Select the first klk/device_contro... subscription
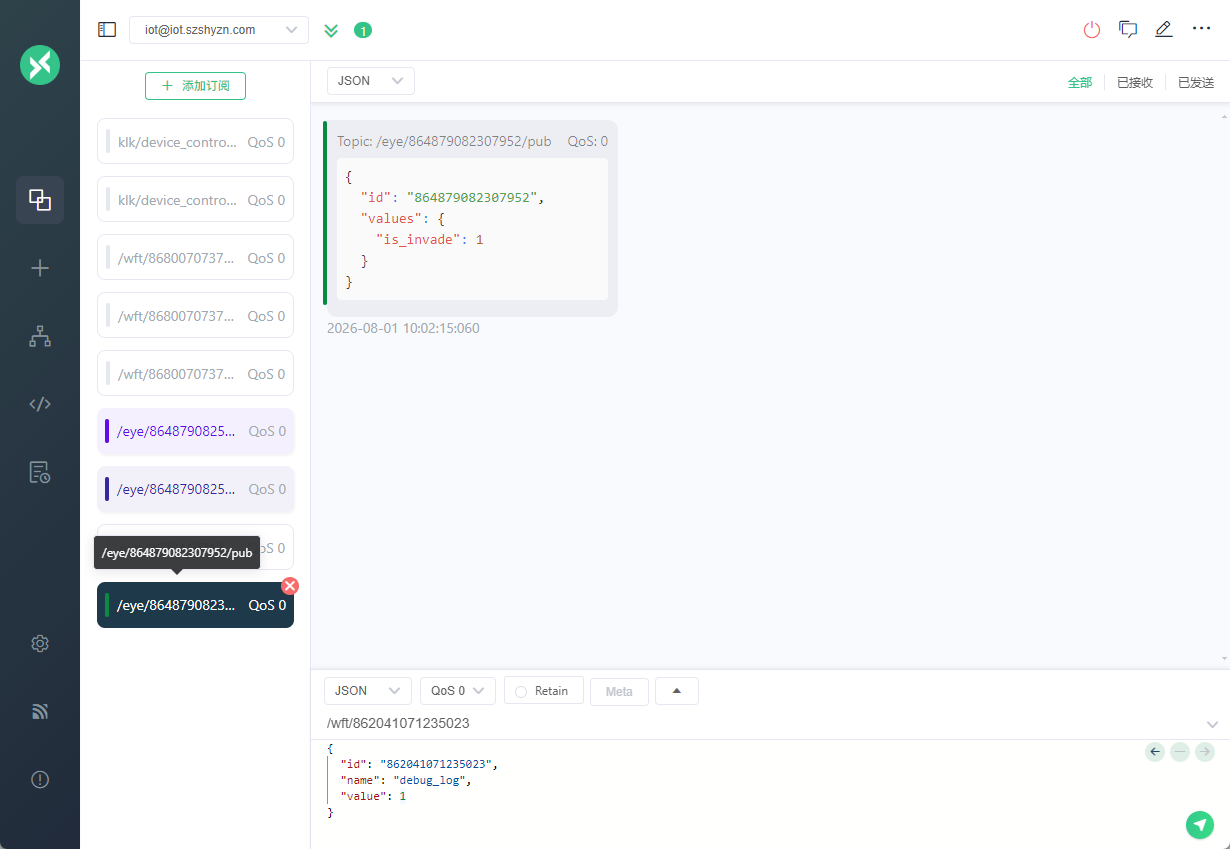This screenshot has height=849, width=1230. click(x=195, y=142)
